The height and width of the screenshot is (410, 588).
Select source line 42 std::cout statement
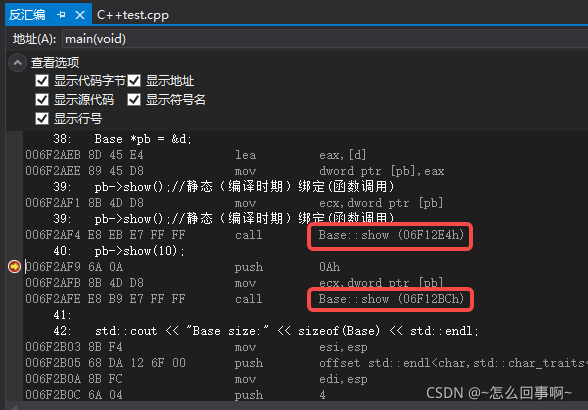(266, 331)
